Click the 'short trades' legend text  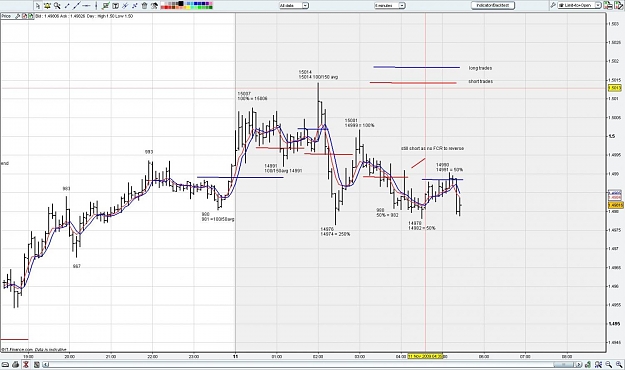tap(481, 81)
